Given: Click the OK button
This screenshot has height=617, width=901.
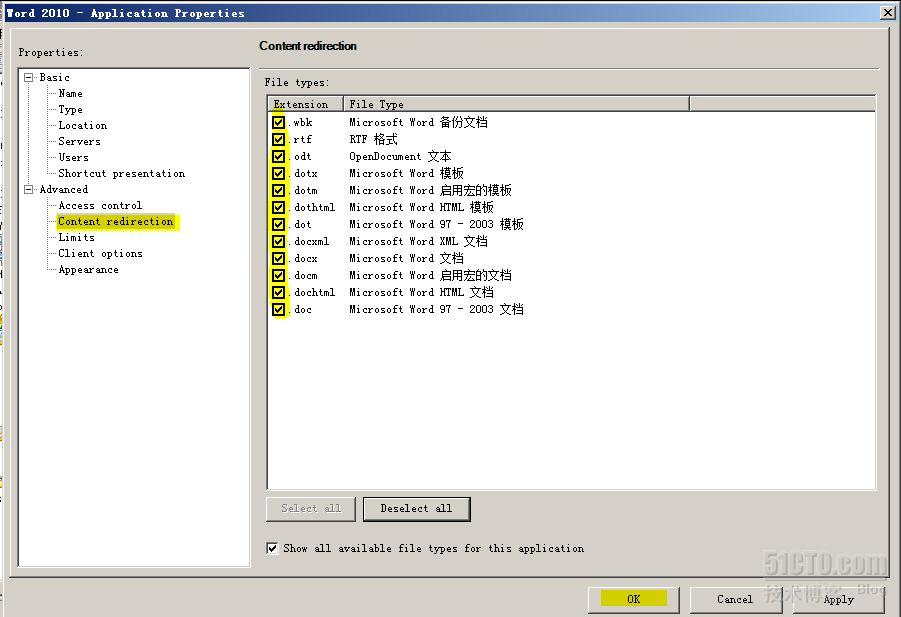Looking at the screenshot, I should [634, 599].
